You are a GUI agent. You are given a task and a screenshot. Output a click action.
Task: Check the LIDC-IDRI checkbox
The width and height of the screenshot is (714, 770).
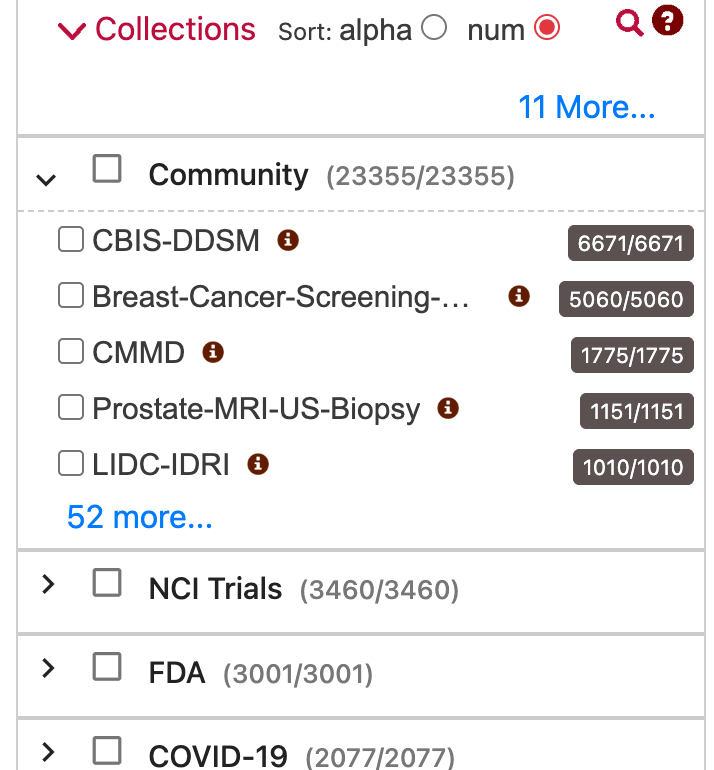click(x=71, y=463)
